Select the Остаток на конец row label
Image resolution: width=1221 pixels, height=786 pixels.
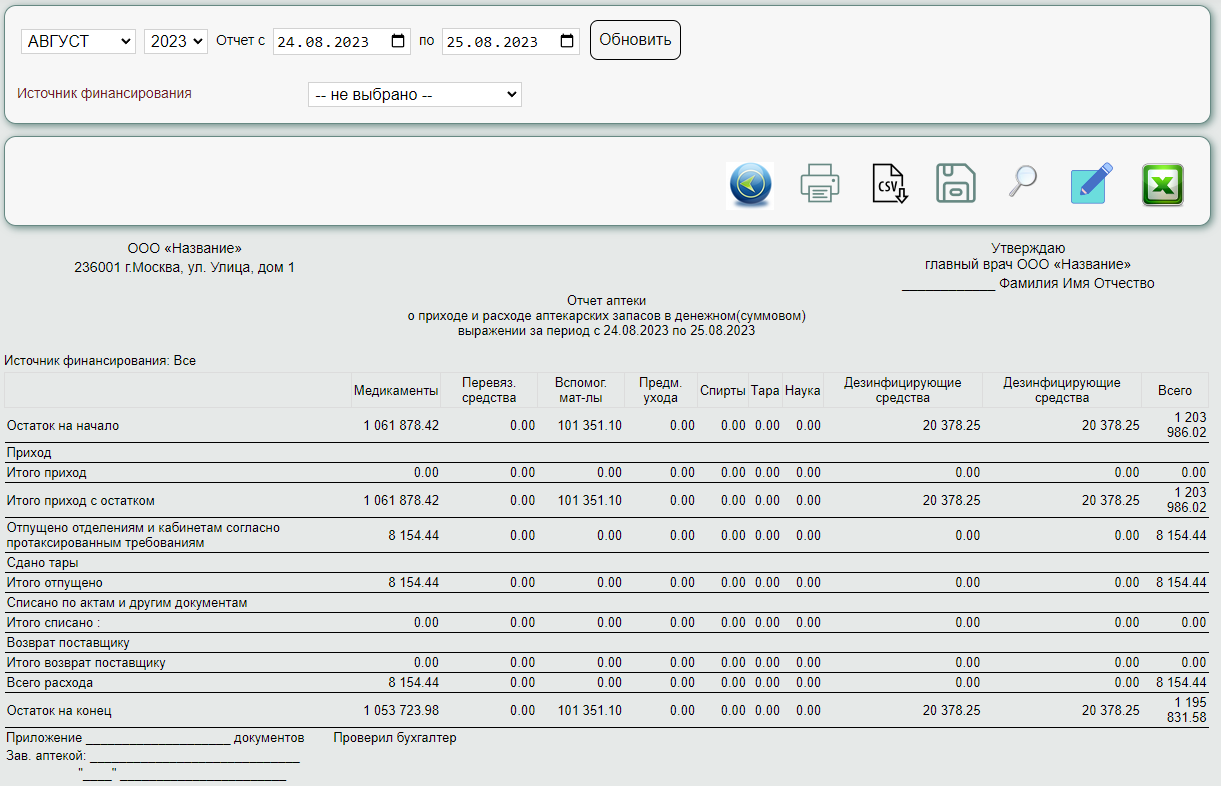[x=59, y=711]
